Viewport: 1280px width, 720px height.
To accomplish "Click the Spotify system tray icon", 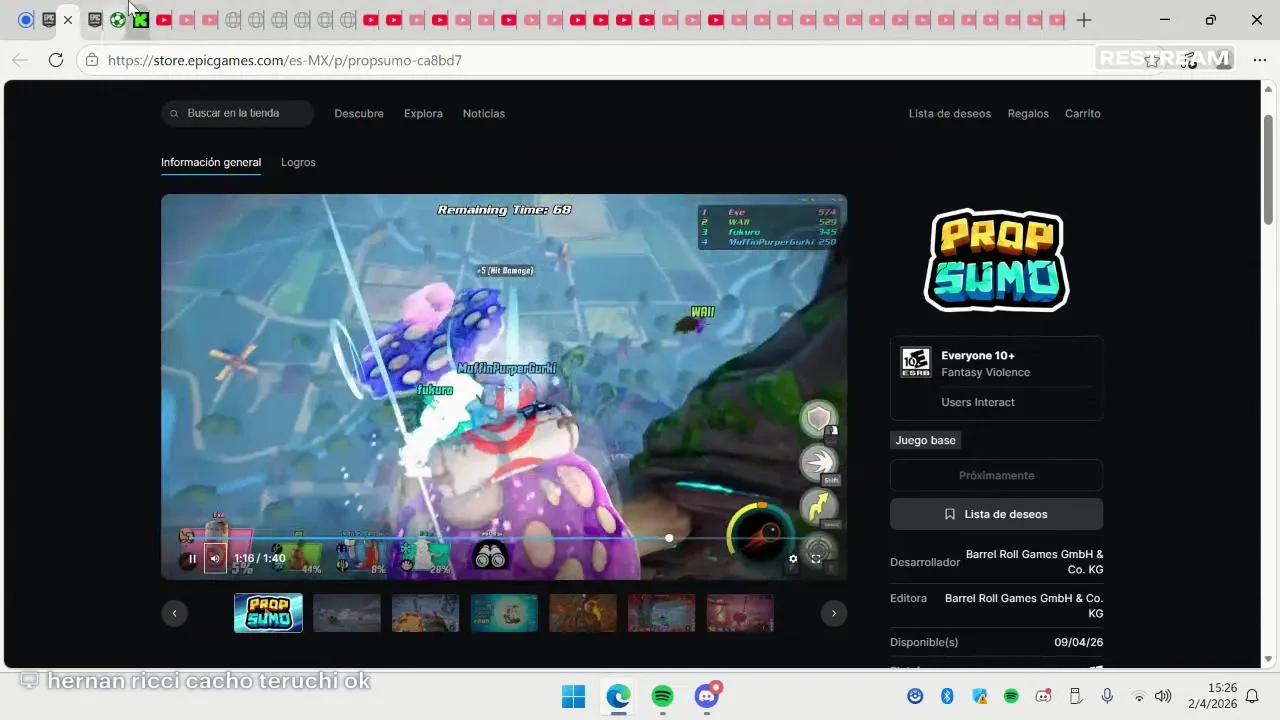I will coord(1011,696).
